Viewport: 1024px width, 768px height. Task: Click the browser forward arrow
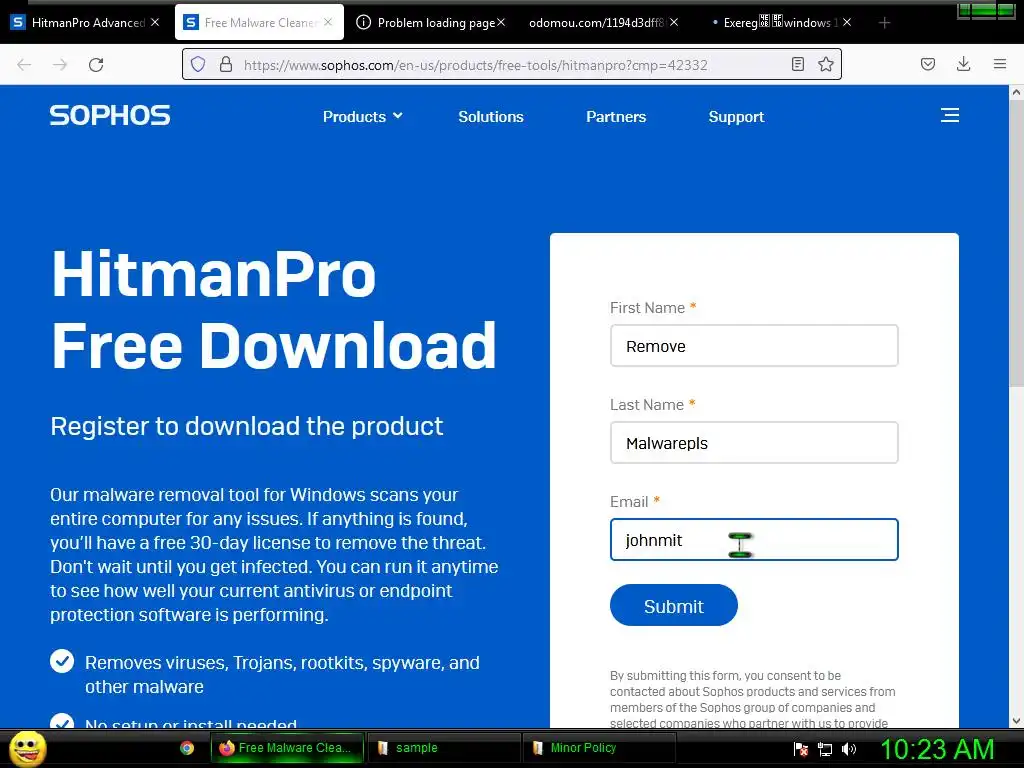pyautogui.click(x=60, y=65)
